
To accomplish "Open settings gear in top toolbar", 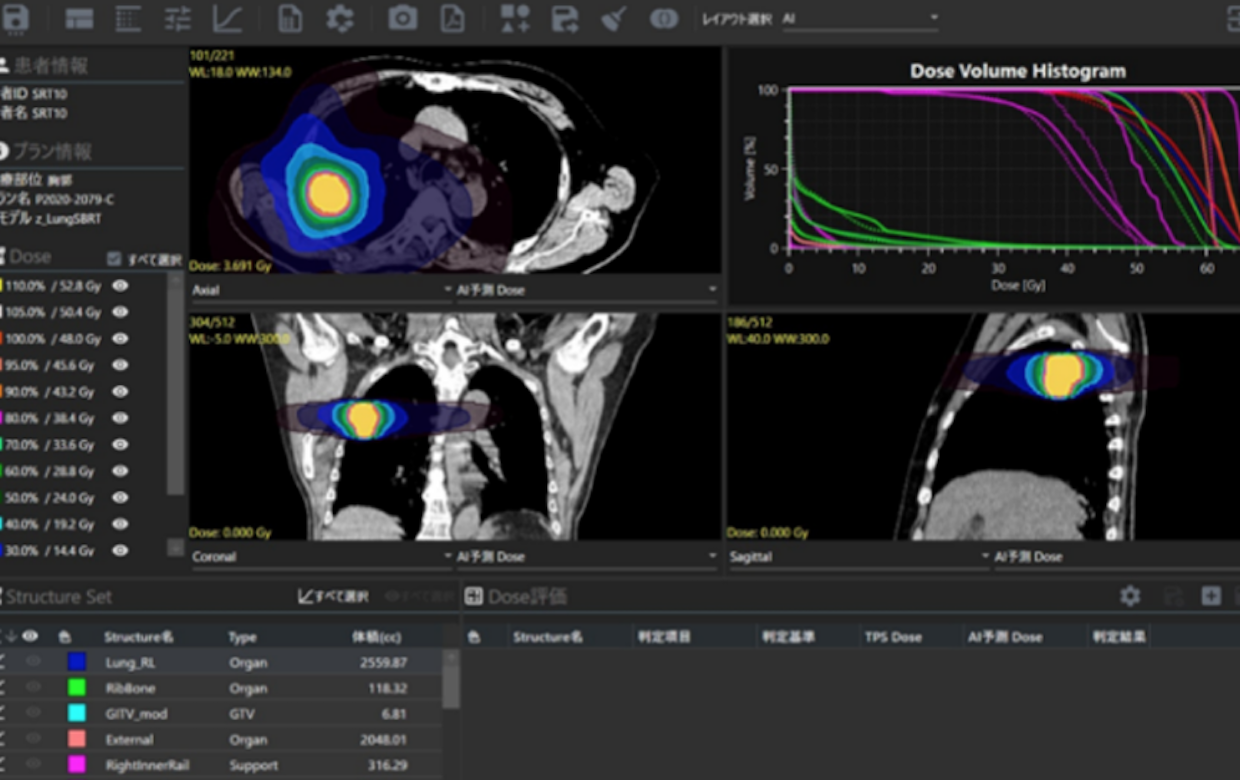I will coord(340,18).
